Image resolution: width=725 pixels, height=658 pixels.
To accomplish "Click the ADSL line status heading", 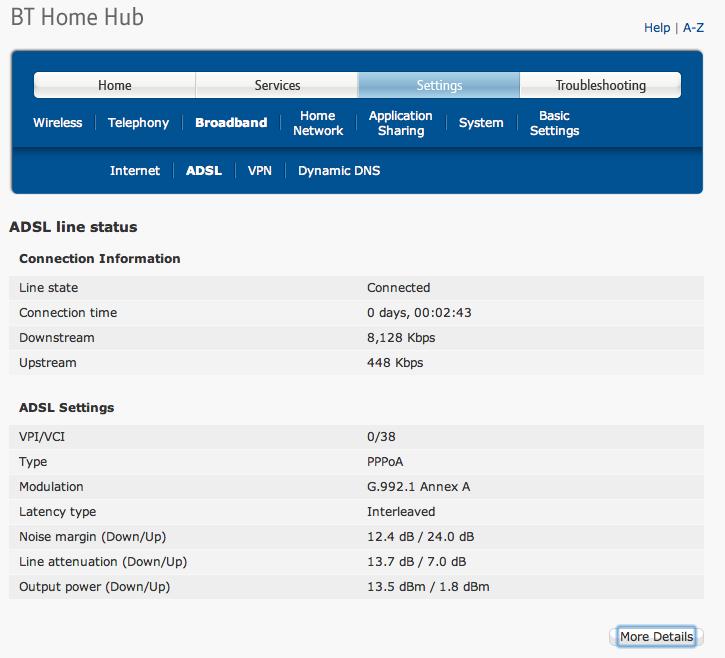I will click(x=73, y=227).
